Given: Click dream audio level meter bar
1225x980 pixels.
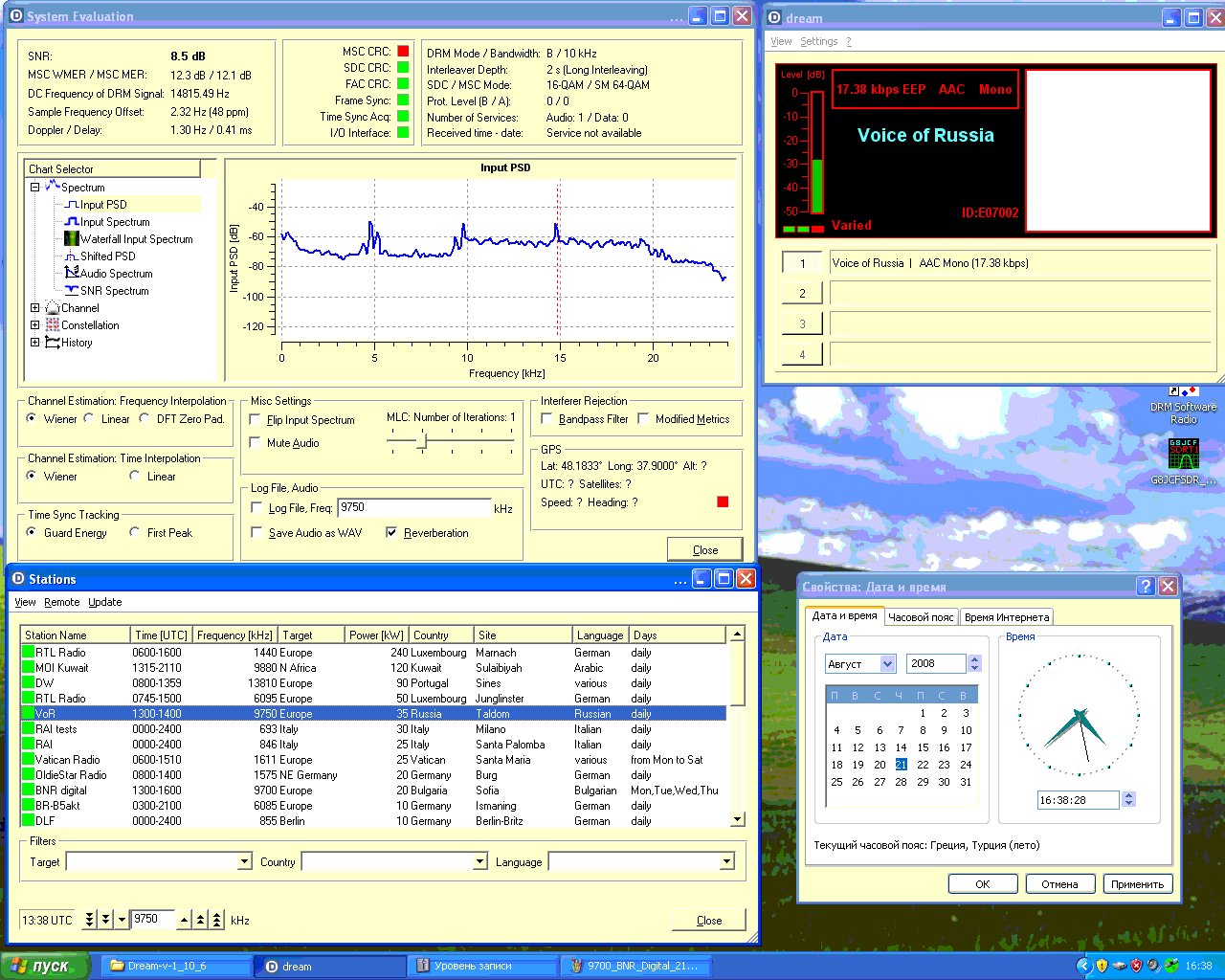Looking at the screenshot, I should pyautogui.click(x=817, y=153).
